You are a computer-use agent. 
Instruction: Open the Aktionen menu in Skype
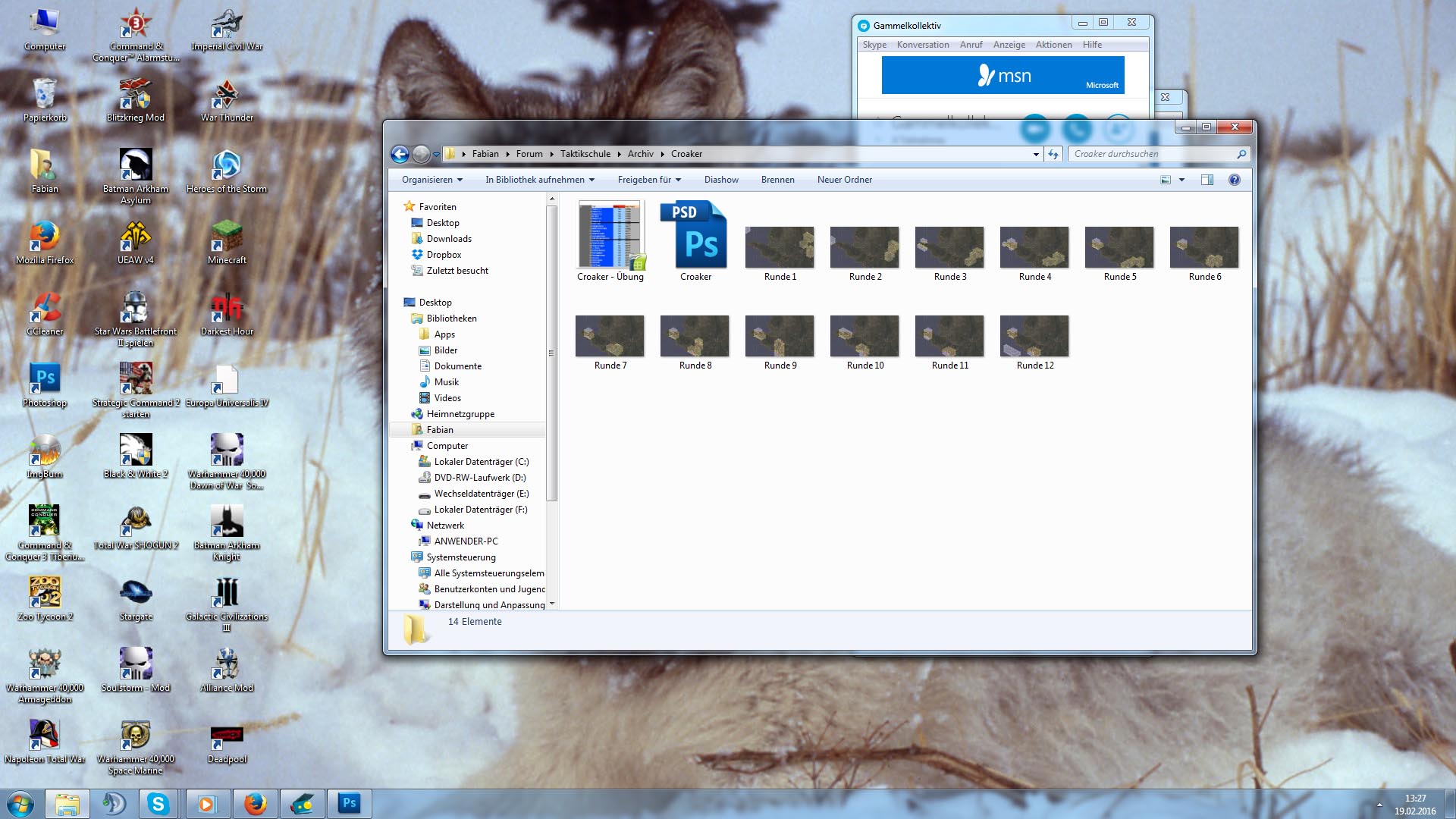click(x=1053, y=45)
